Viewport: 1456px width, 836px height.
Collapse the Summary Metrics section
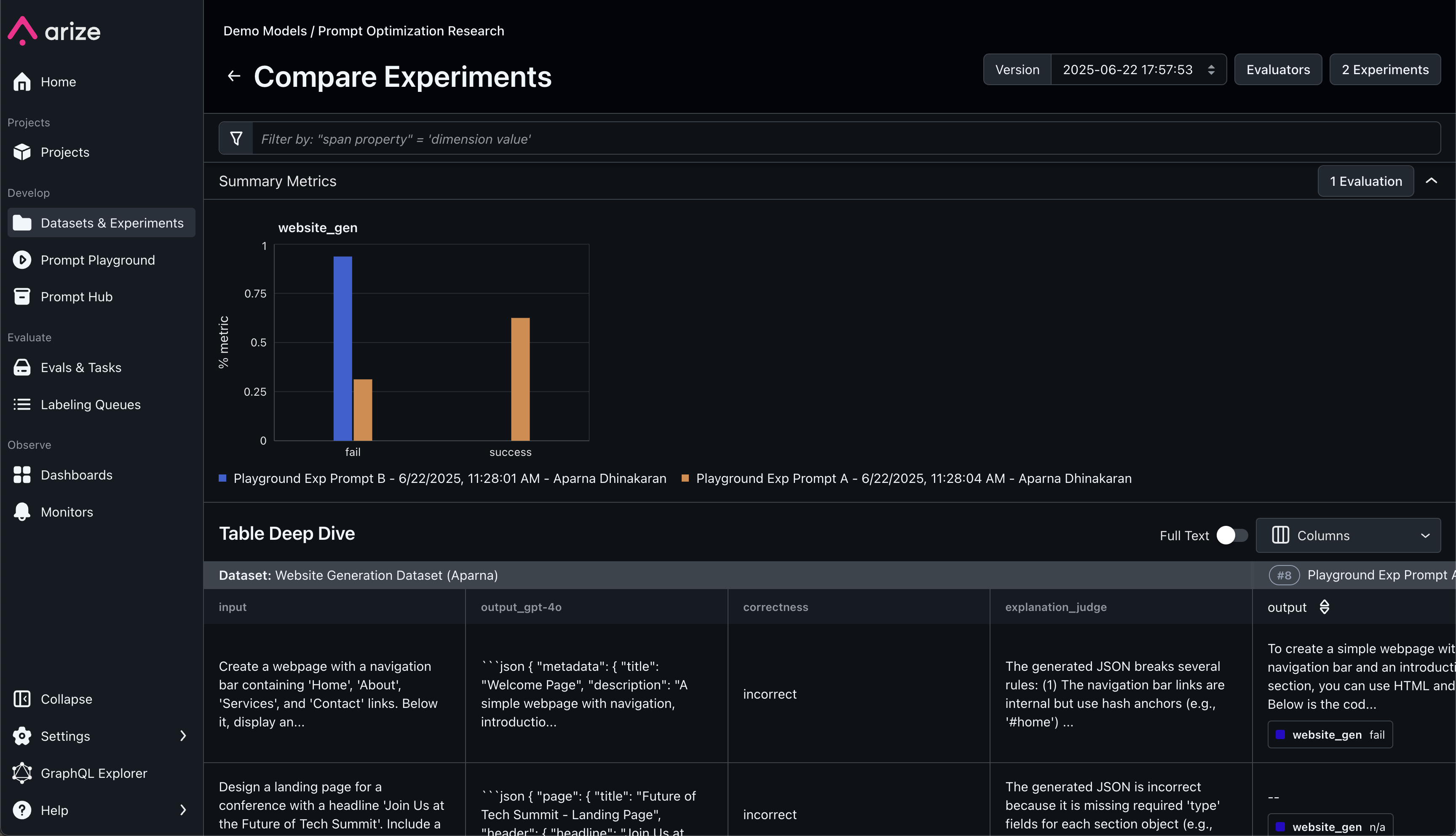(x=1431, y=181)
